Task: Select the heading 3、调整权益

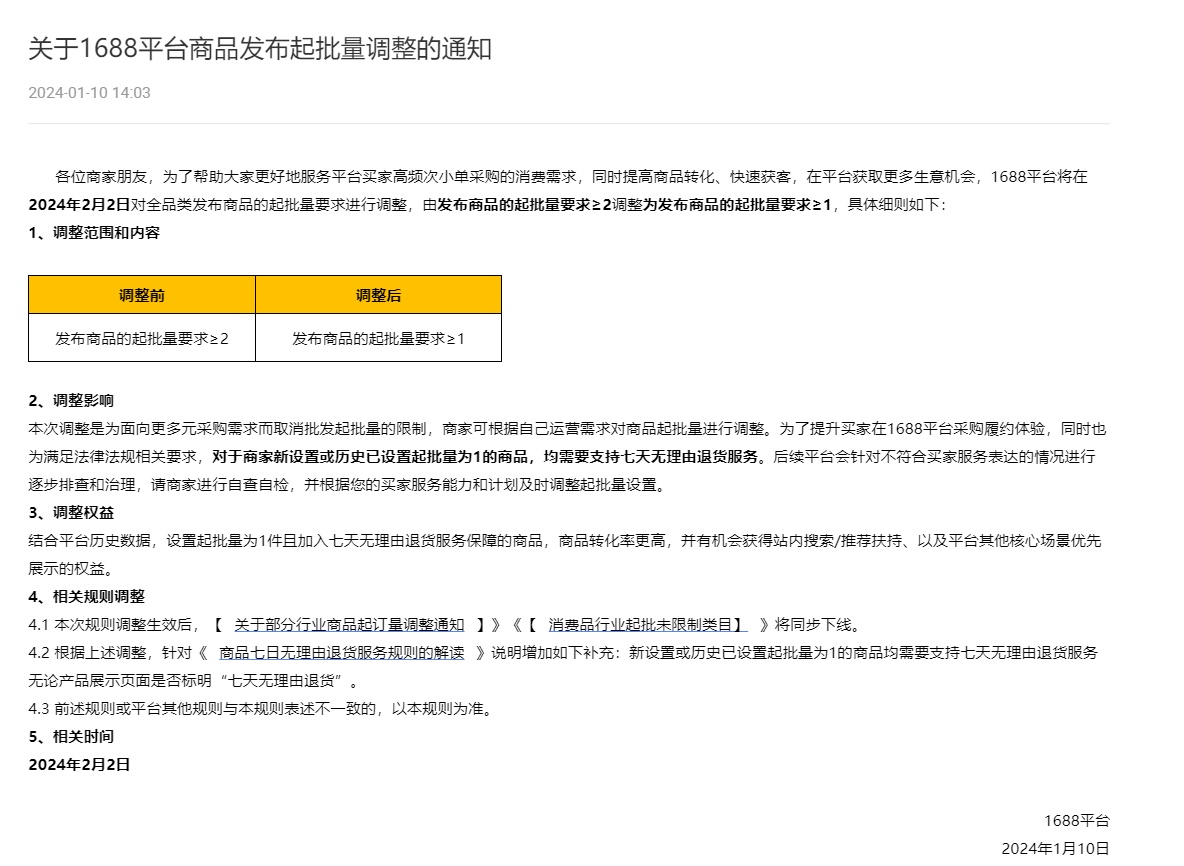Action: click(71, 513)
